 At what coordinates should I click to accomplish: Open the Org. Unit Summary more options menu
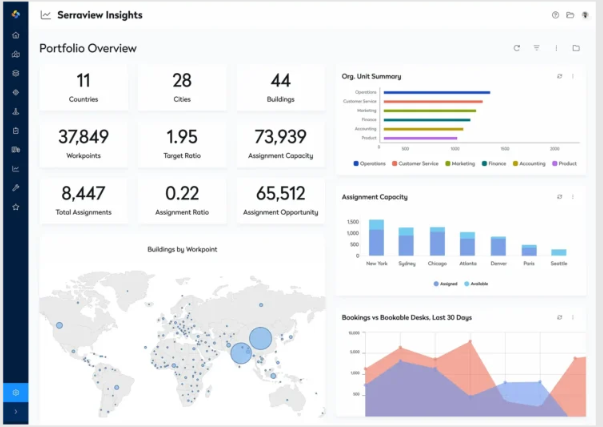point(573,77)
